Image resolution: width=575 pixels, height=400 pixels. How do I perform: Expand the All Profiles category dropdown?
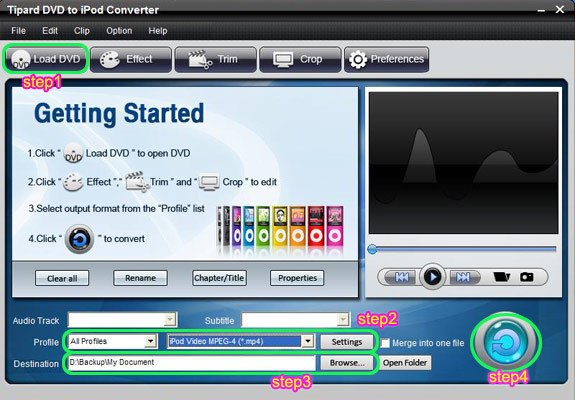(x=150, y=342)
